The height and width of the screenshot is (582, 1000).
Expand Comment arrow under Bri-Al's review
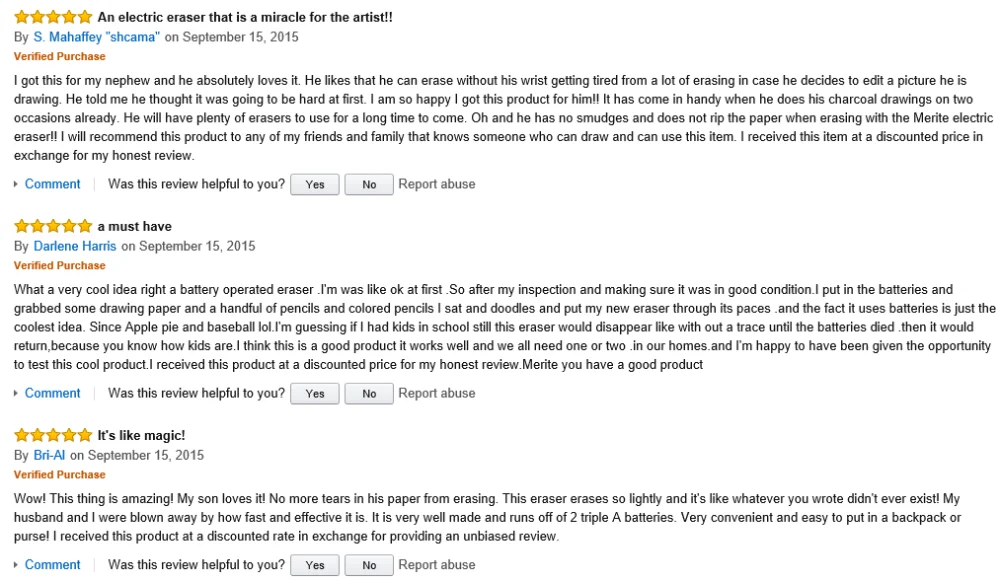(x=17, y=565)
